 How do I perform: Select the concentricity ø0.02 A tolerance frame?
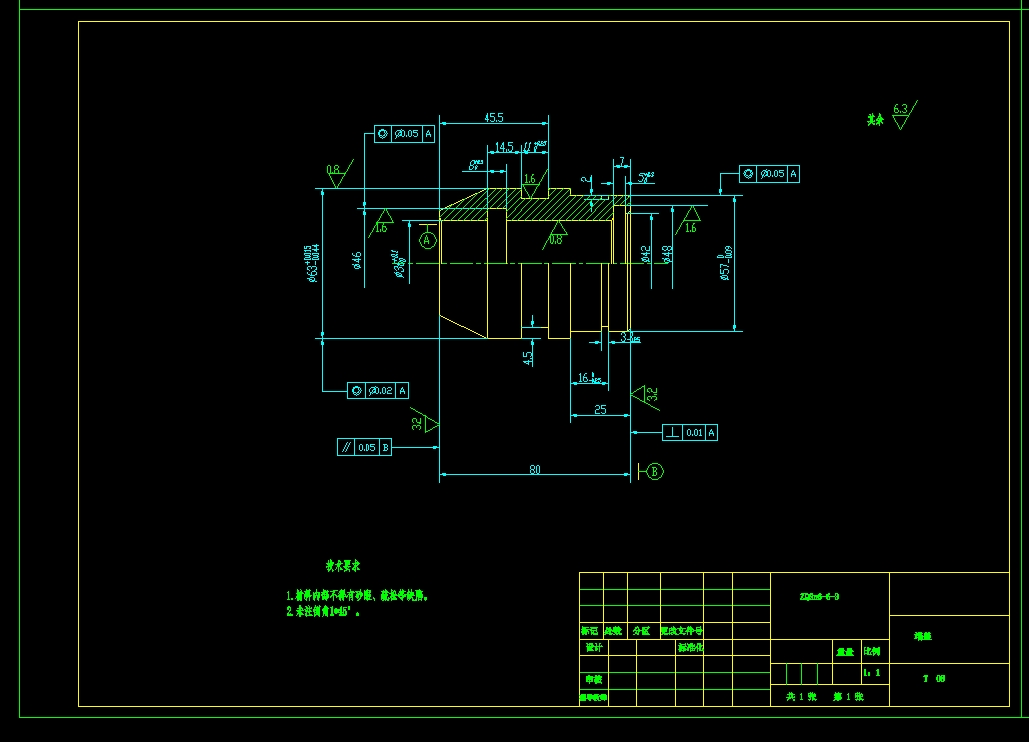(377, 390)
